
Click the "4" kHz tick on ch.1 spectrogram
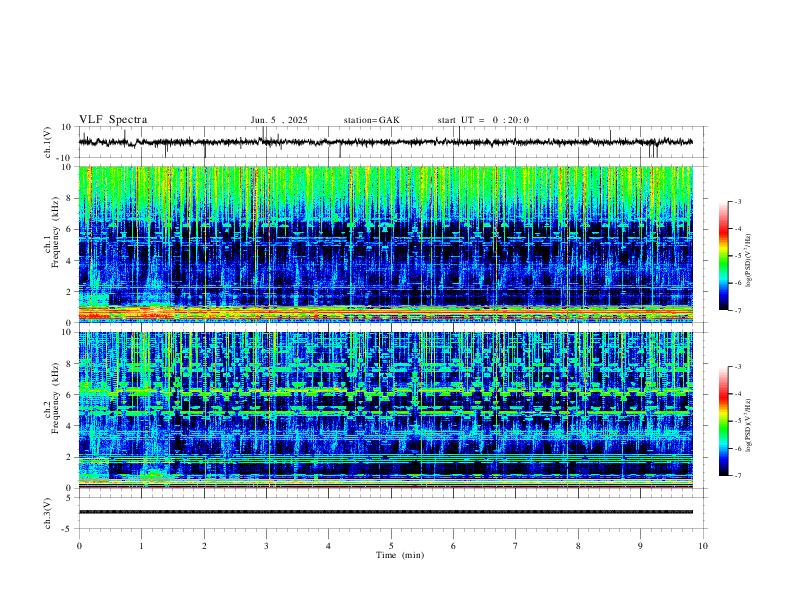click(x=70, y=261)
